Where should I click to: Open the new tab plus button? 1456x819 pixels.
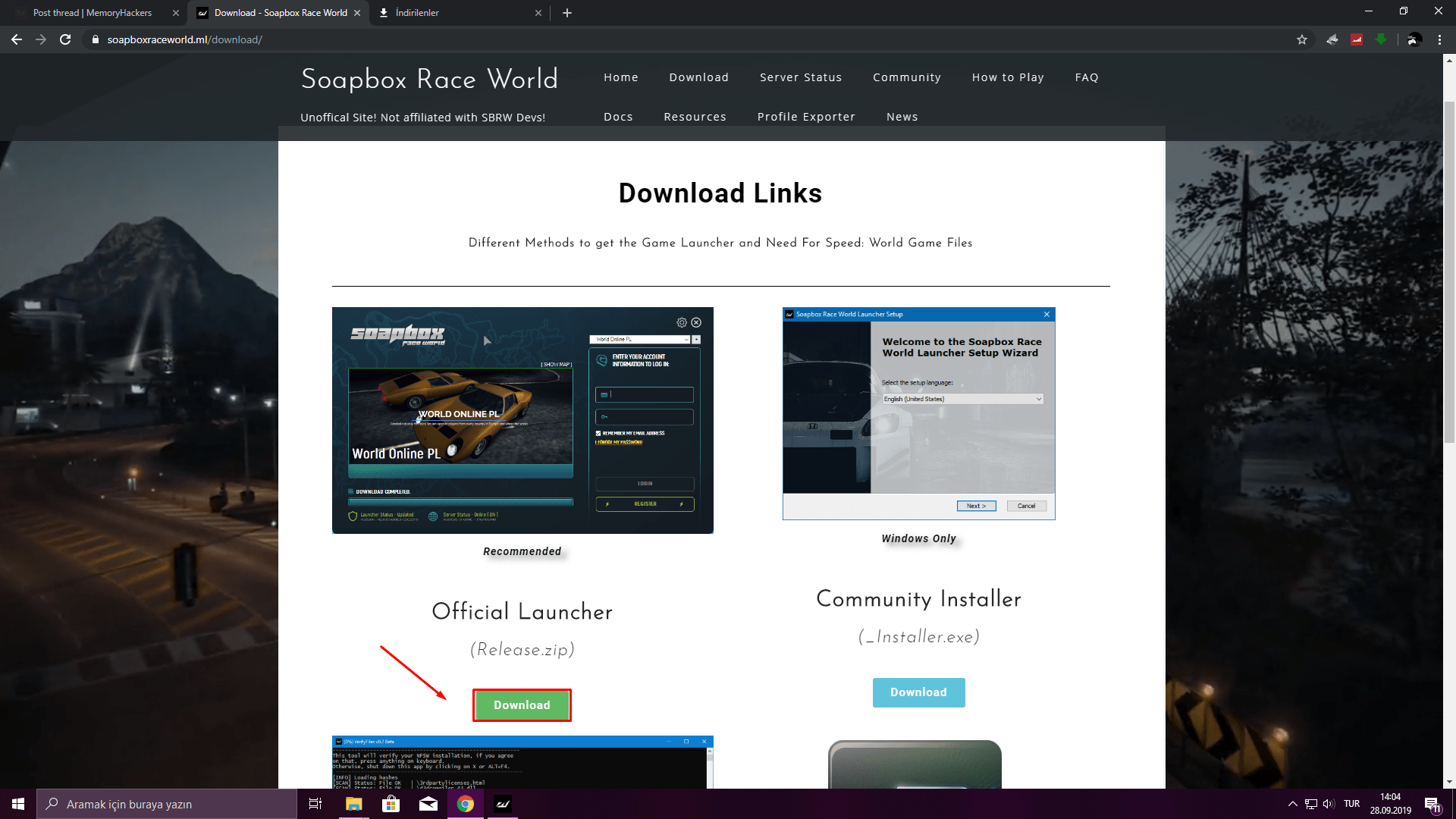click(x=567, y=13)
